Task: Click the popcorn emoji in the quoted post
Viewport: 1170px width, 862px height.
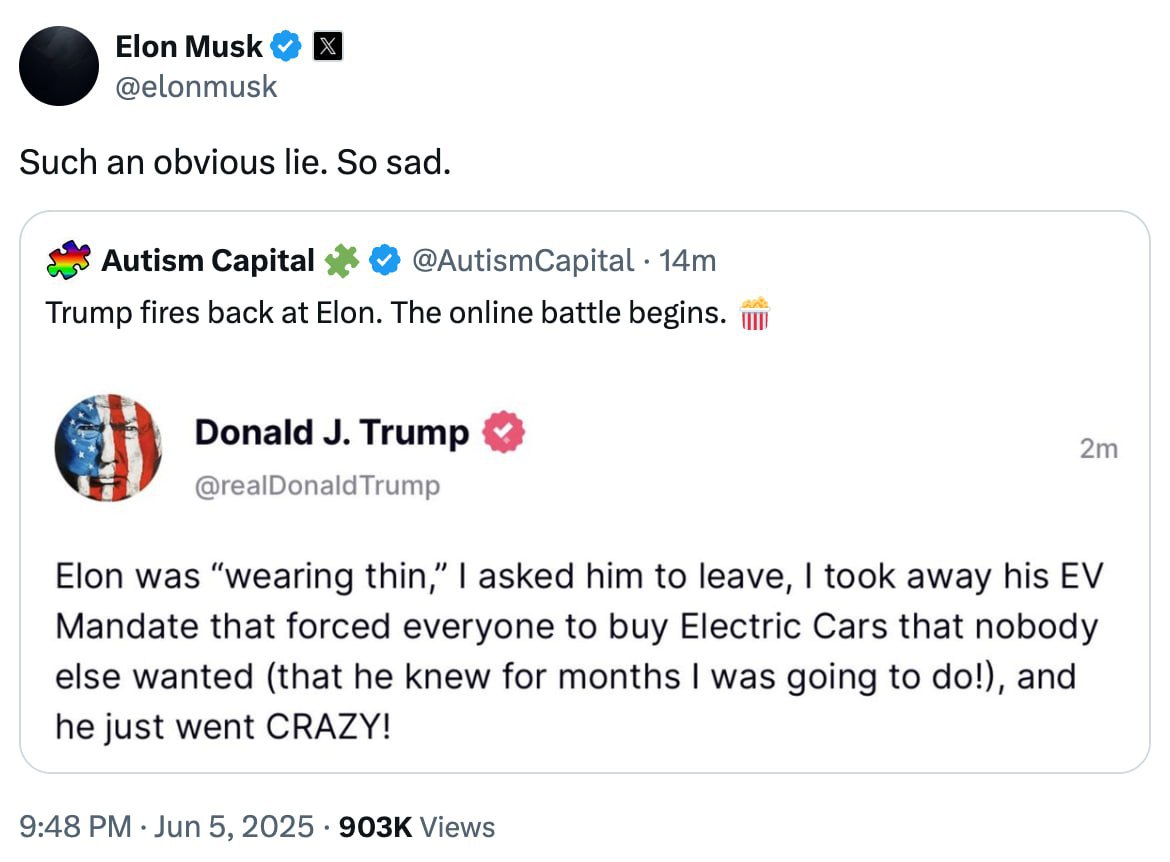Action: click(755, 314)
